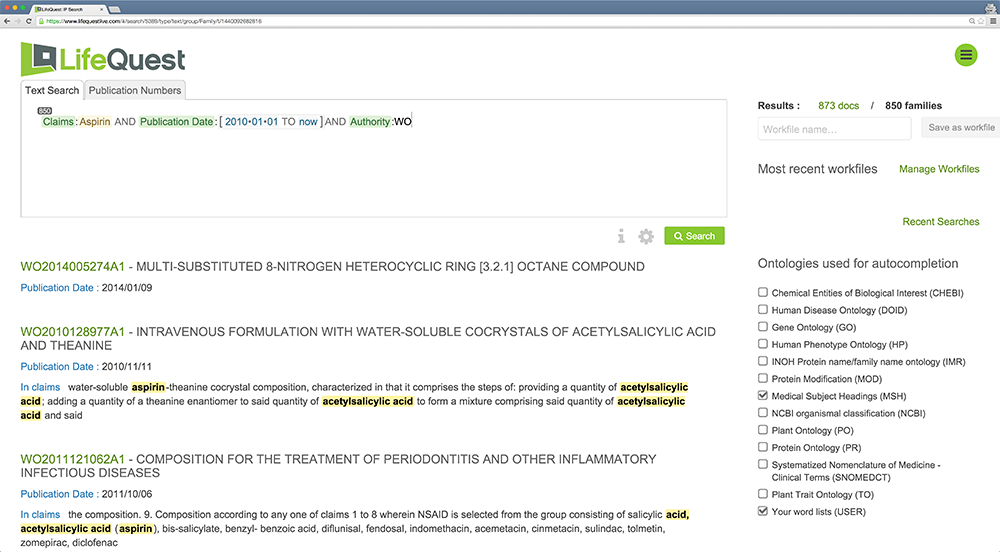The width and height of the screenshot is (1000, 552).
Task: Enable Protein Ontology (PR) checkbox
Action: (763, 447)
